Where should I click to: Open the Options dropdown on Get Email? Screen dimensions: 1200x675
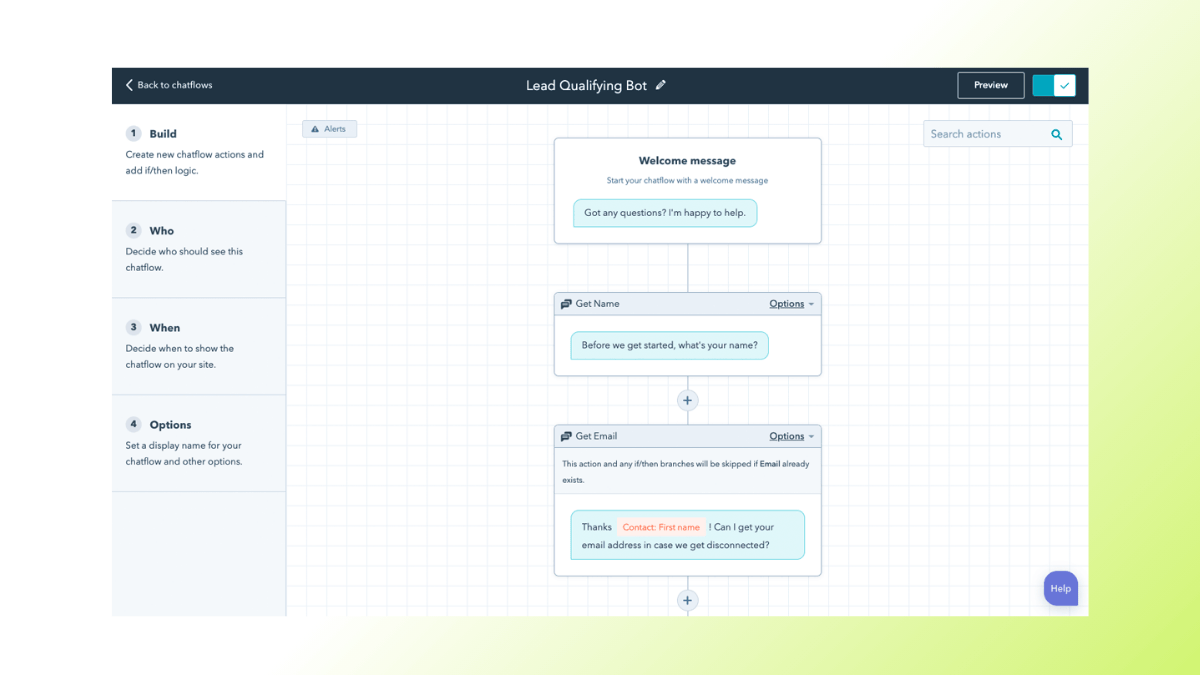click(x=788, y=435)
